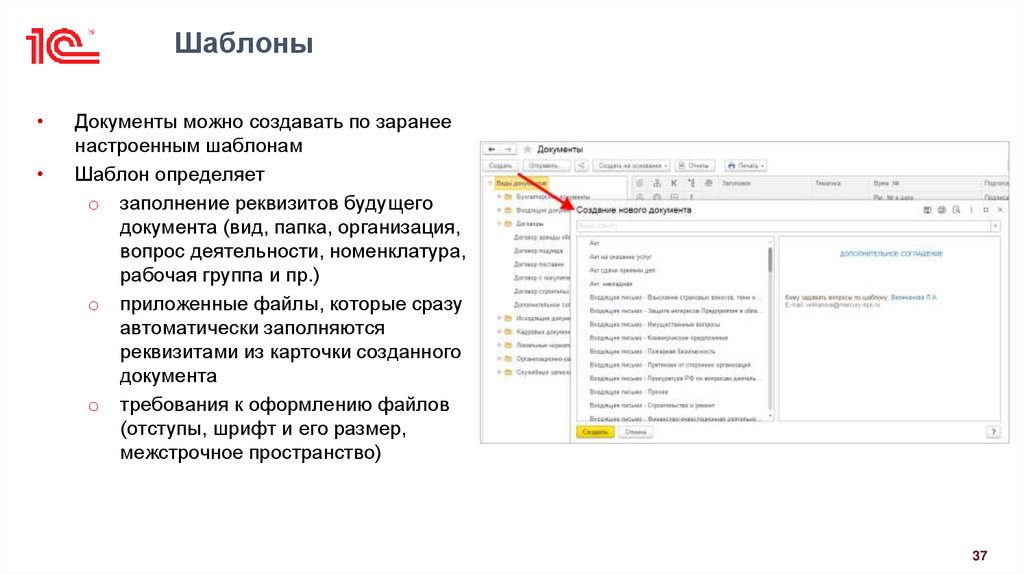Click the Тематика column header

(827, 183)
